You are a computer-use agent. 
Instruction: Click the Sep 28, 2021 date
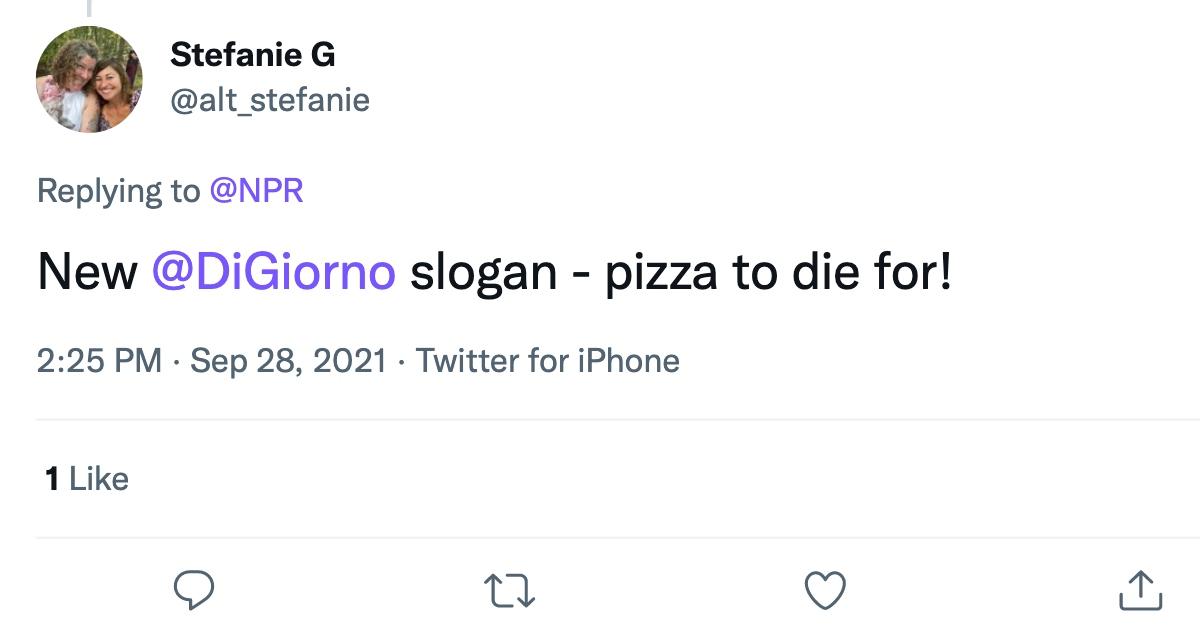(x=288, y=360)
